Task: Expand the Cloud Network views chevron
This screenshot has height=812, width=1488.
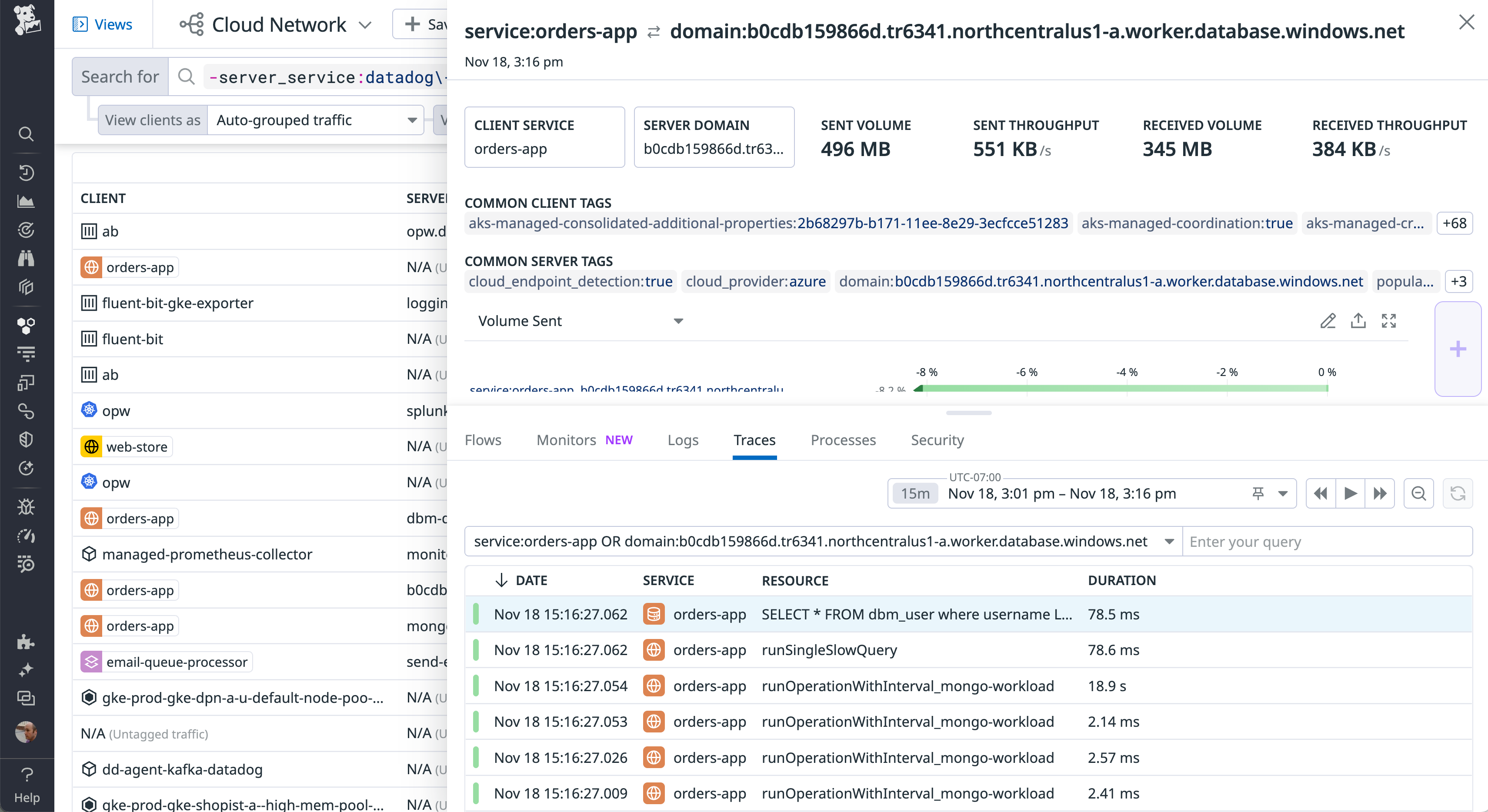Action: point(364,25)
